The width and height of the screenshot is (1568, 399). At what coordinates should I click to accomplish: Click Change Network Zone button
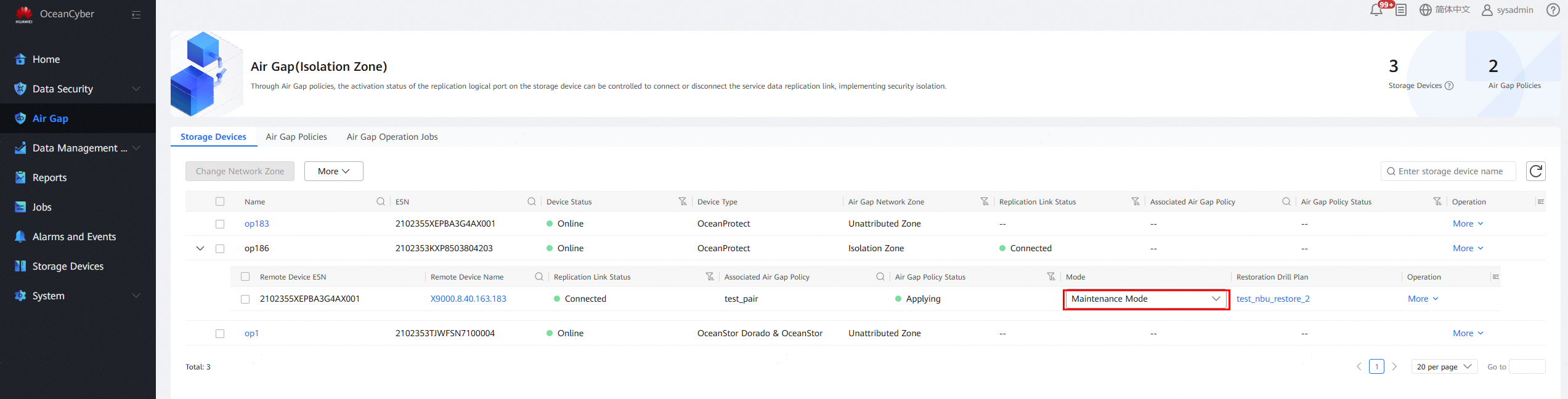click(x=240, y=171)
